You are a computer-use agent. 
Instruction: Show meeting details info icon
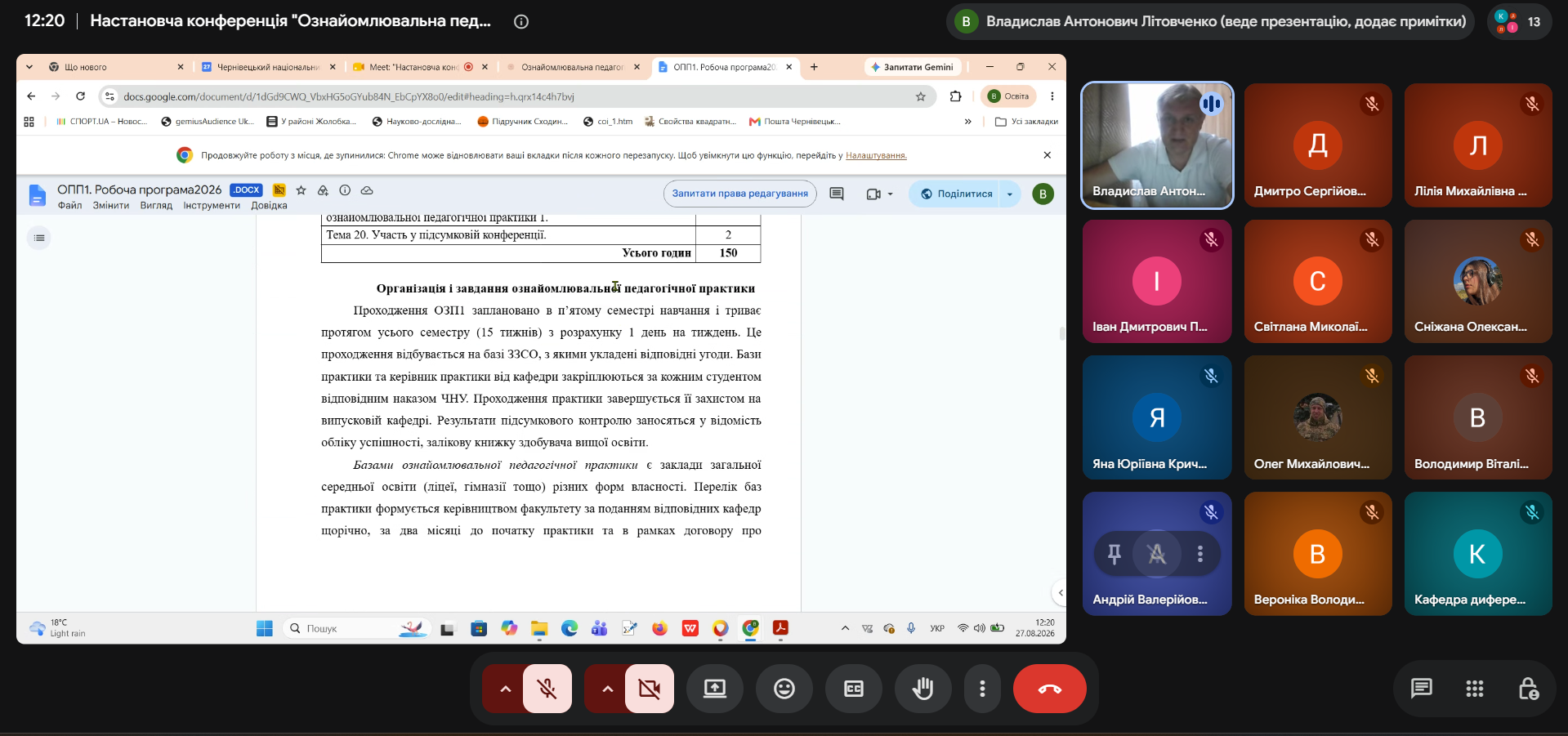(x=521, y=21)
